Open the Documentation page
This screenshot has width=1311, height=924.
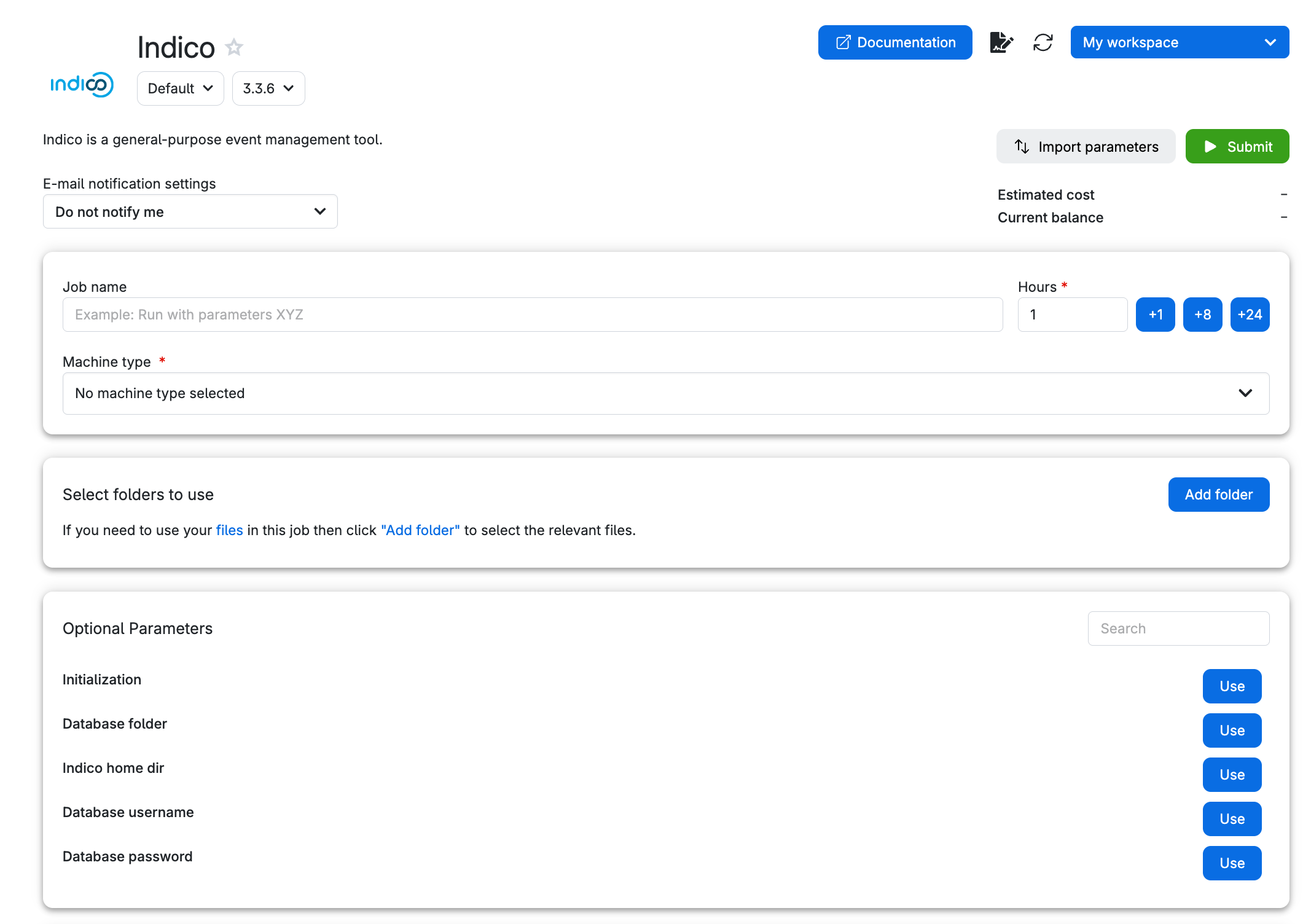[895, 42]
